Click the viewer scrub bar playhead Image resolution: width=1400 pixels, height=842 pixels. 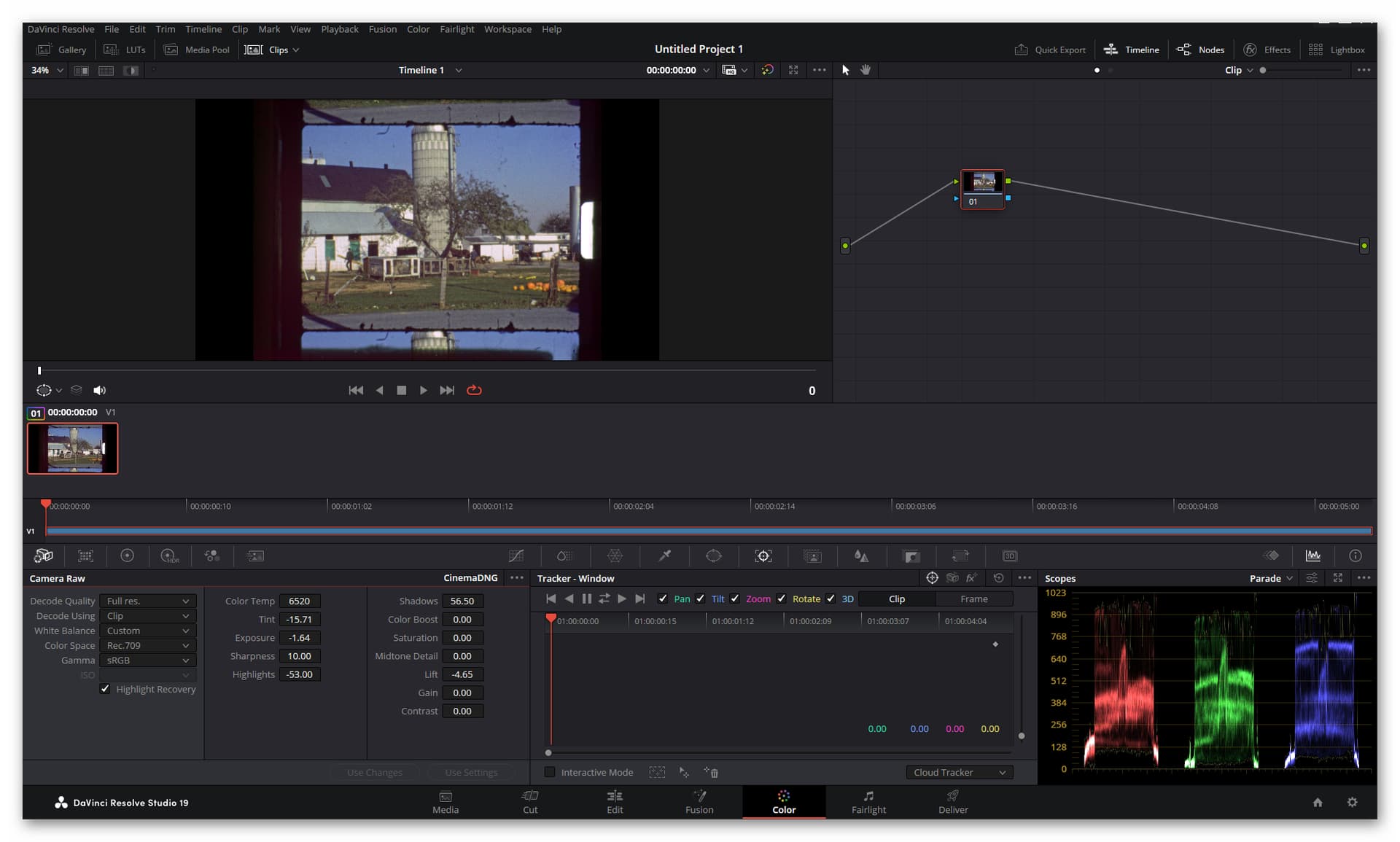[x=39, y=370]
